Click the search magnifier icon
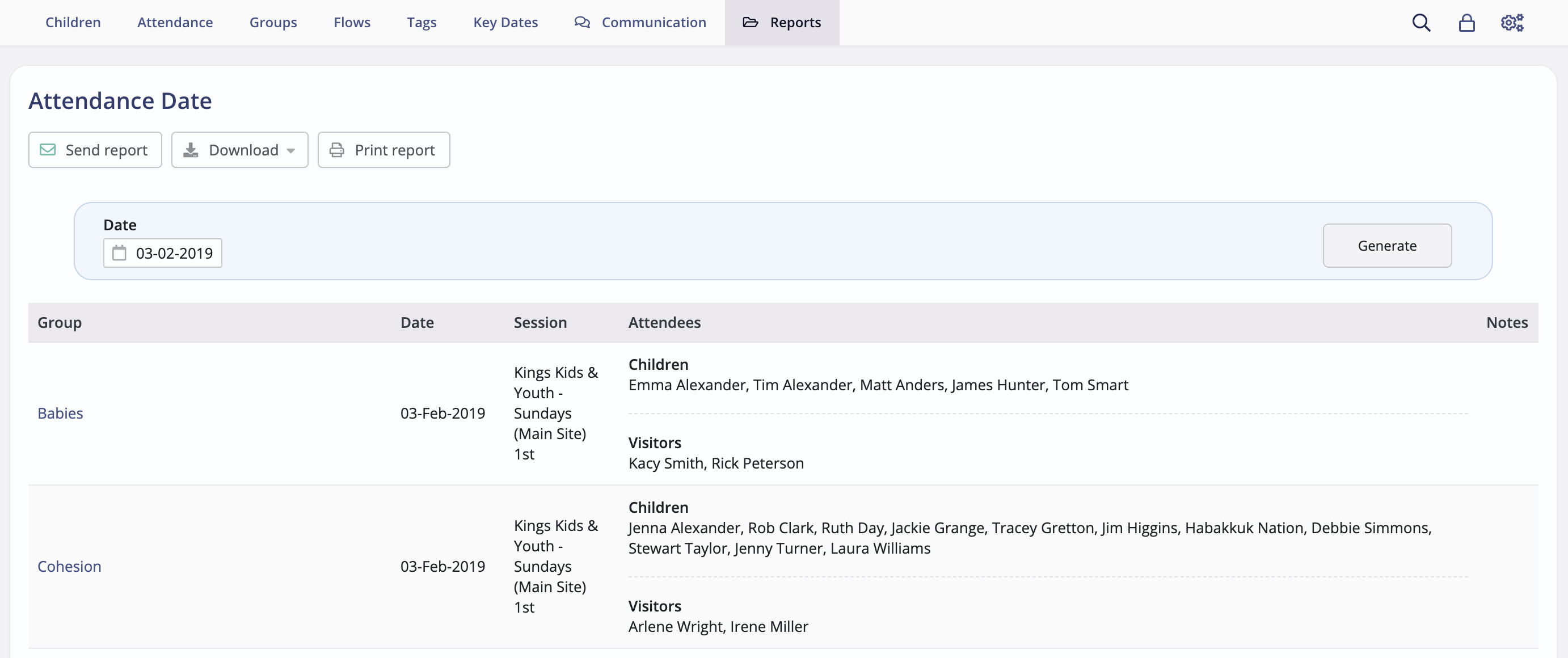1568x658 pixels. point(1421,23)
